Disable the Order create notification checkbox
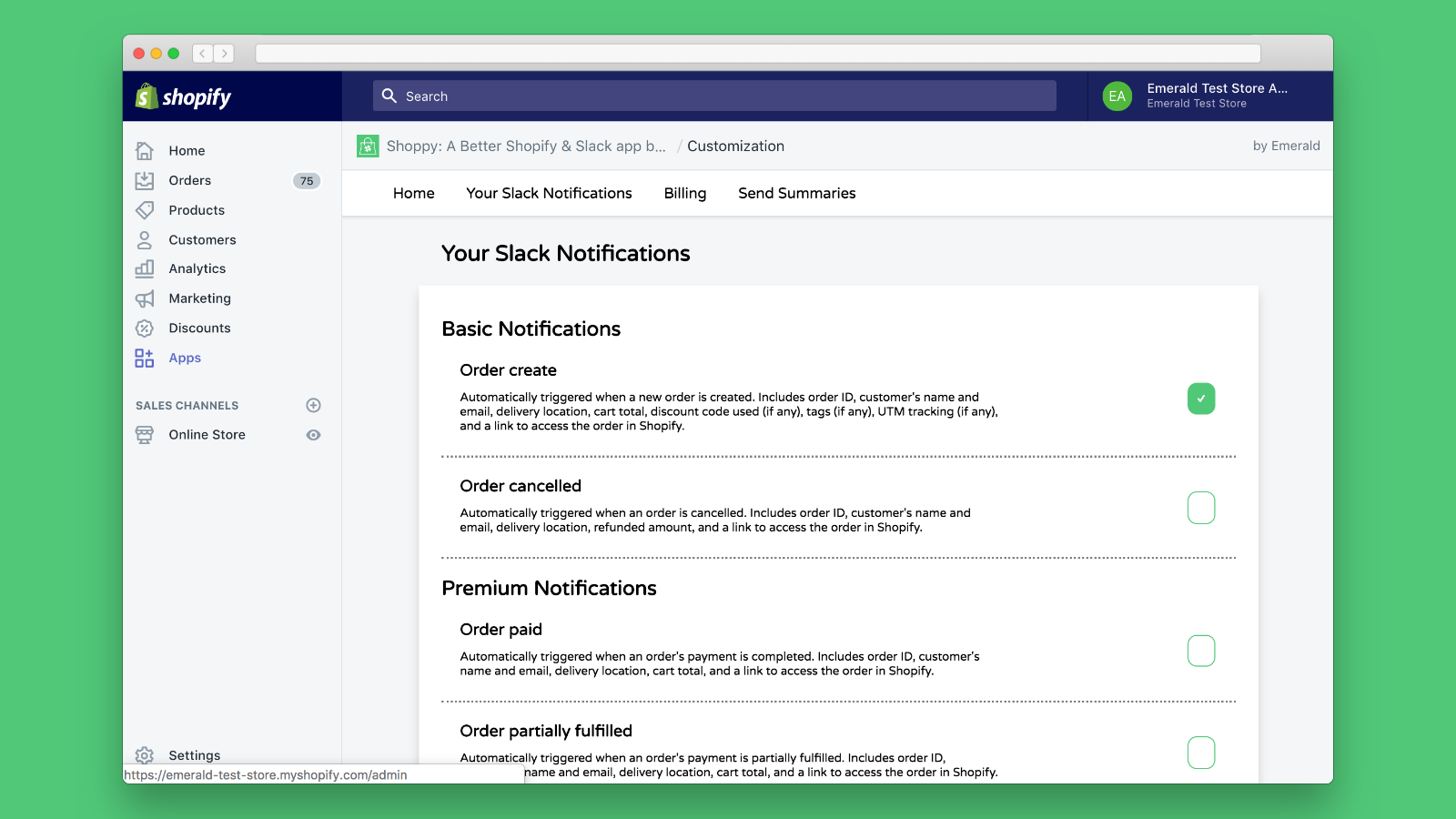 (x=1201, y=399)
